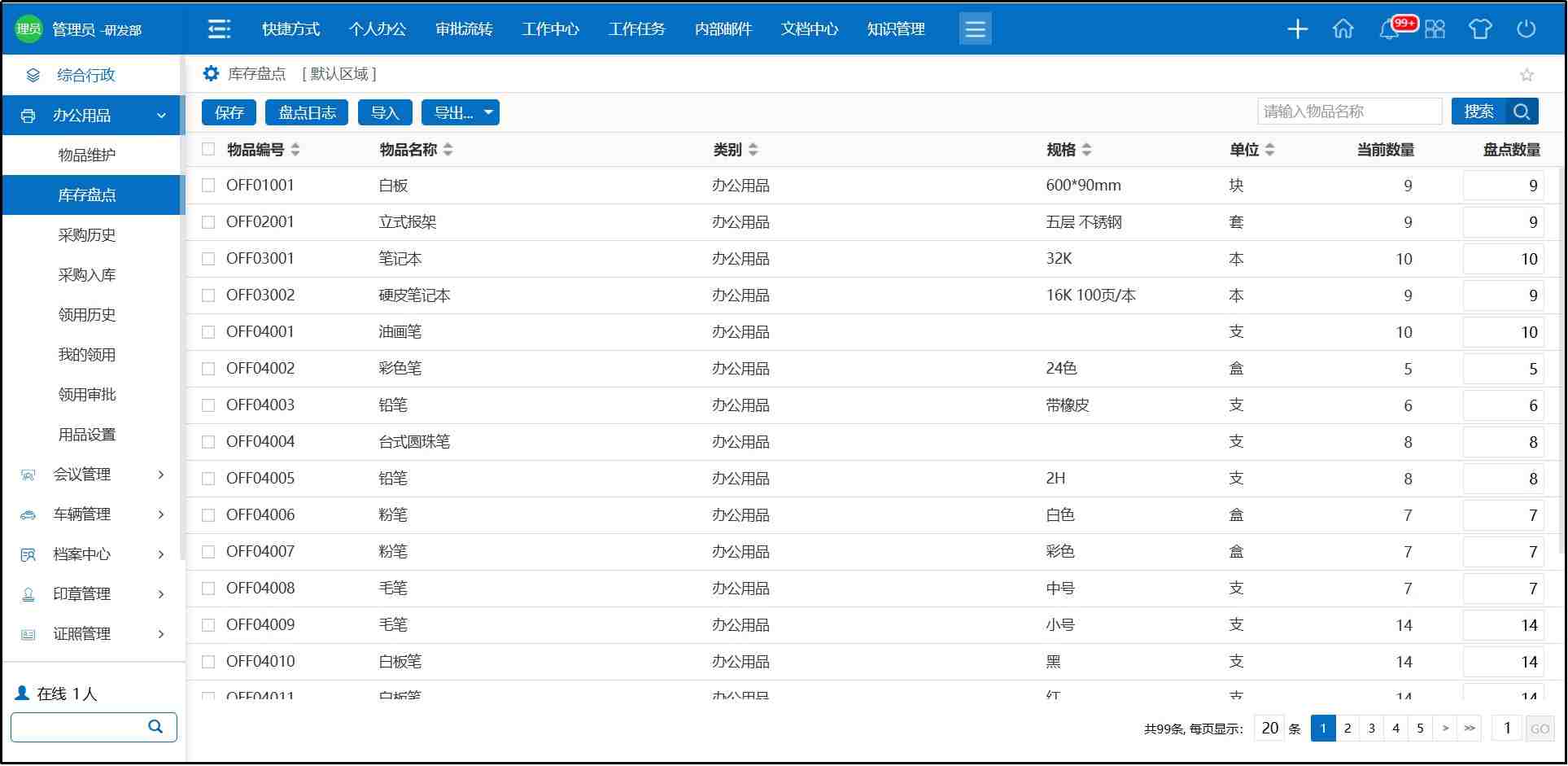Screen dimensions: 1568x766
Task: Open notifications bell with 99+ badge
Action: click(x=1390, y=30)
